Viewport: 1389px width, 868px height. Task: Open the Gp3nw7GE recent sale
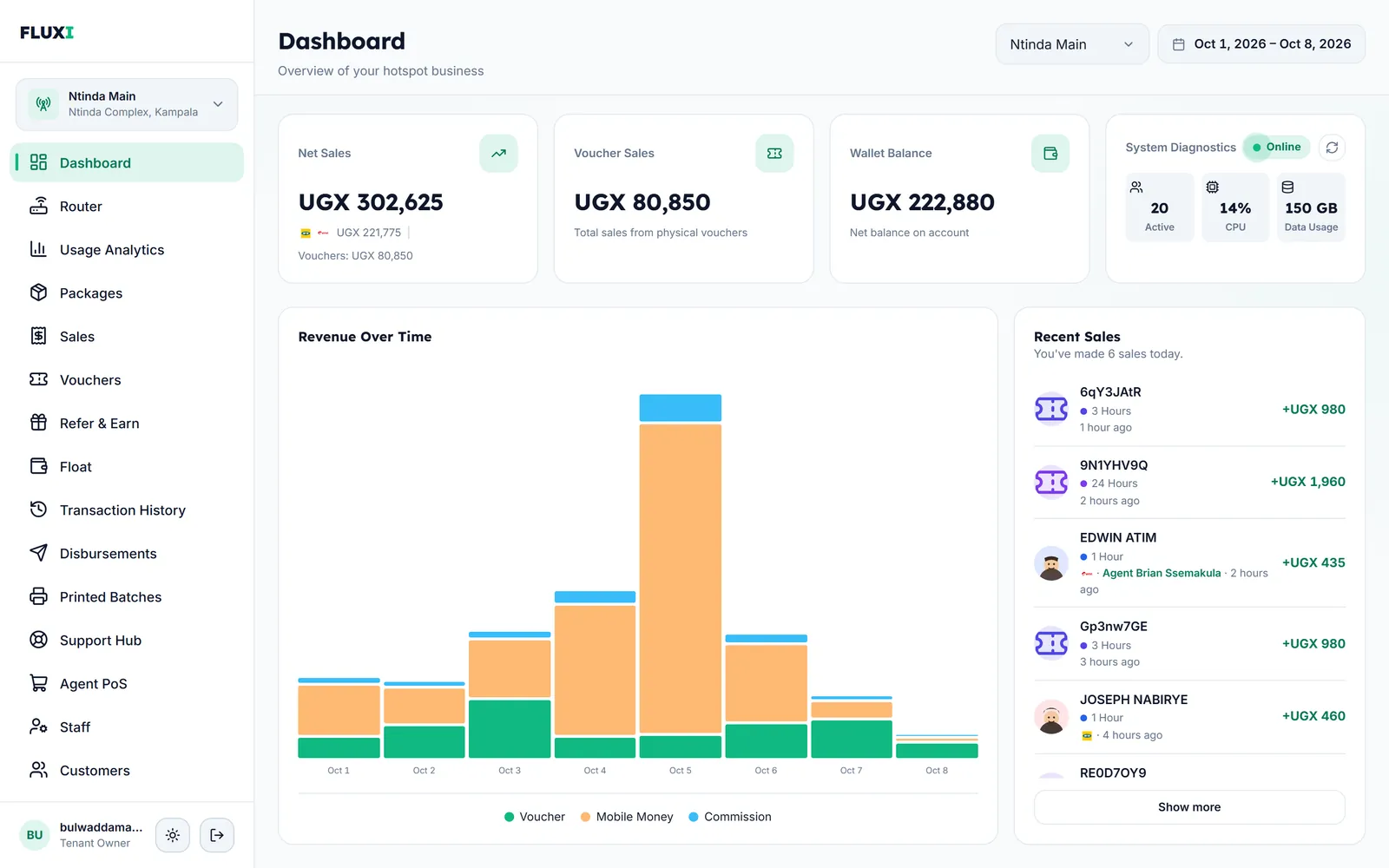coord(1189,644)
